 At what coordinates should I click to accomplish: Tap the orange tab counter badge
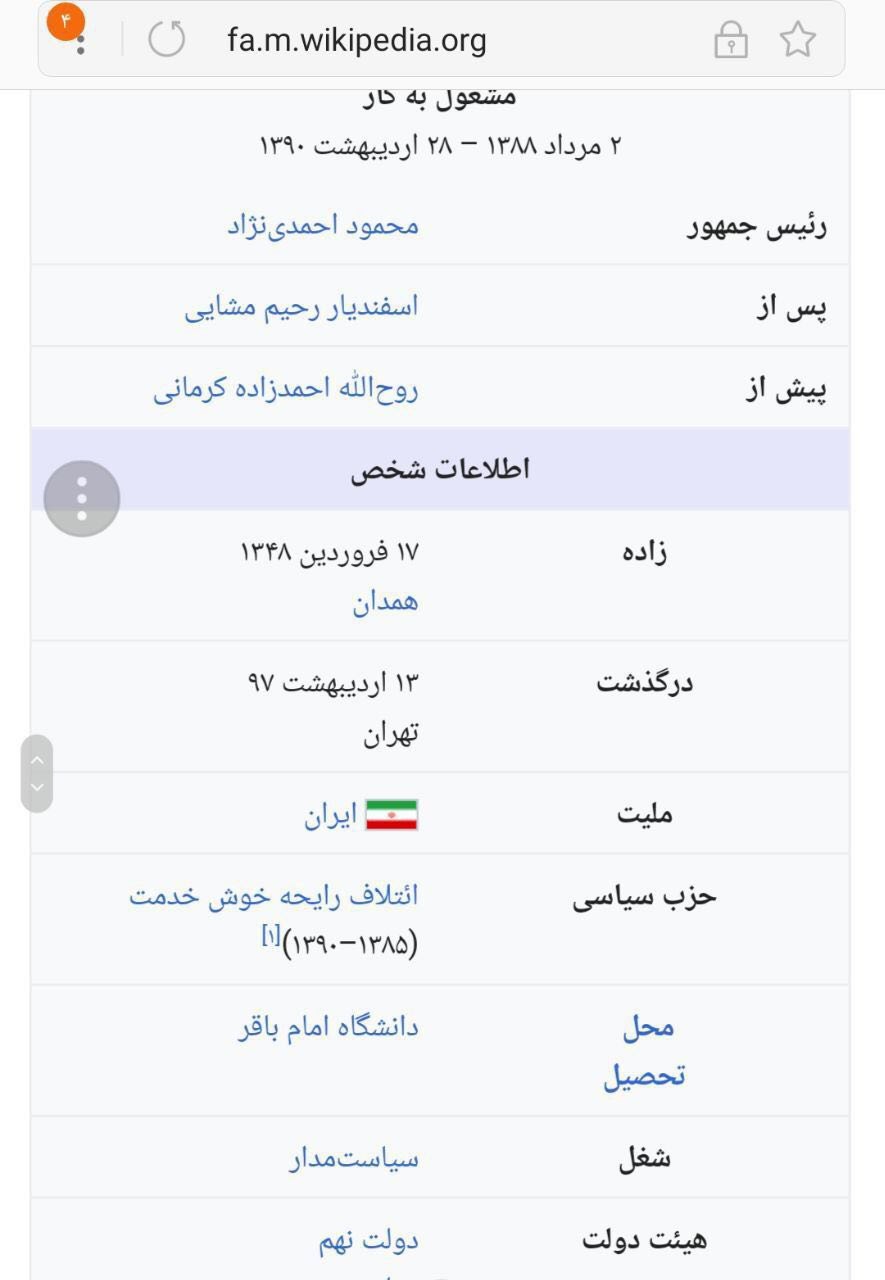(66, 22)
